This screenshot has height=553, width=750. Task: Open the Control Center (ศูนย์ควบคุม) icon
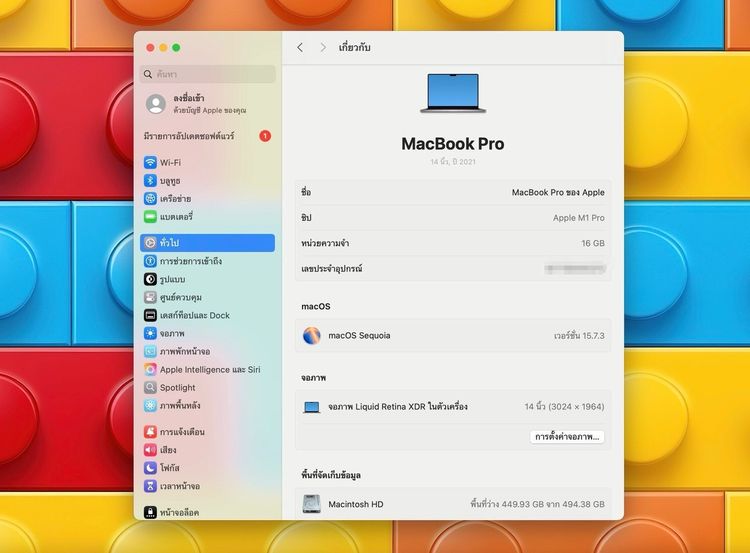150,297
